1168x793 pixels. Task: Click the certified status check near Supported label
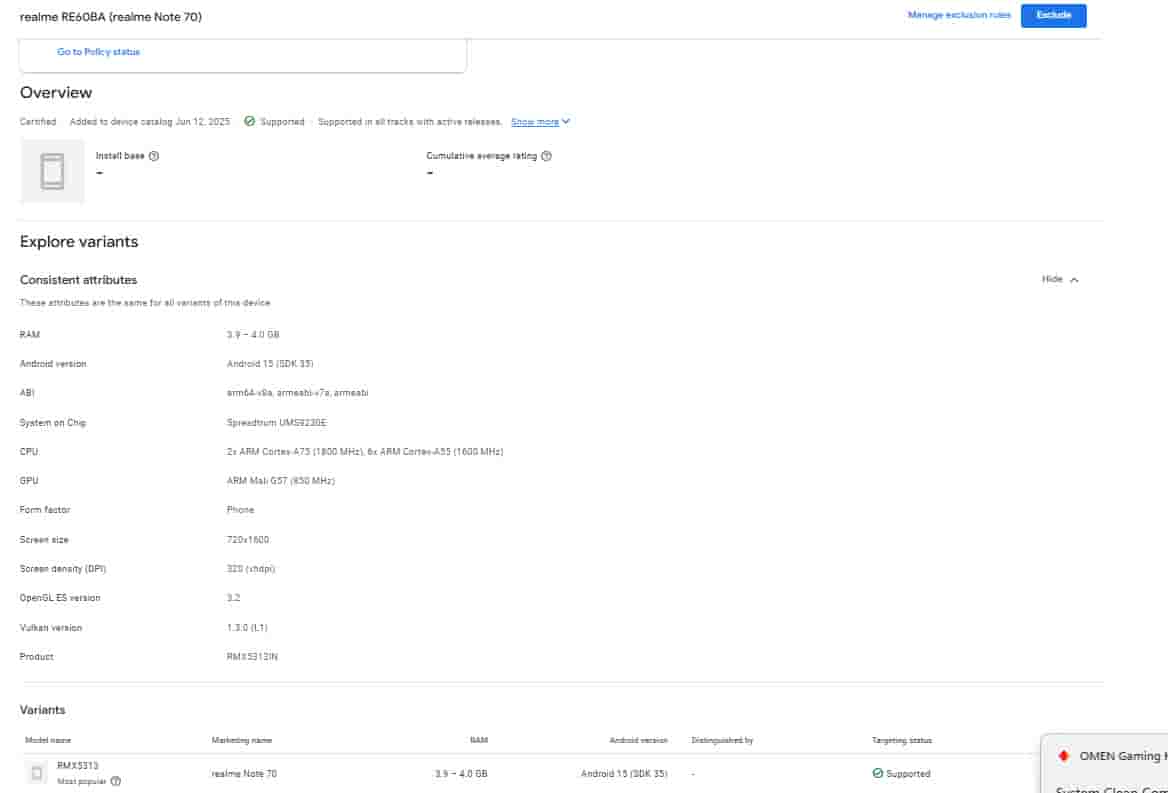pyautogui.click(x=249, y=121)
